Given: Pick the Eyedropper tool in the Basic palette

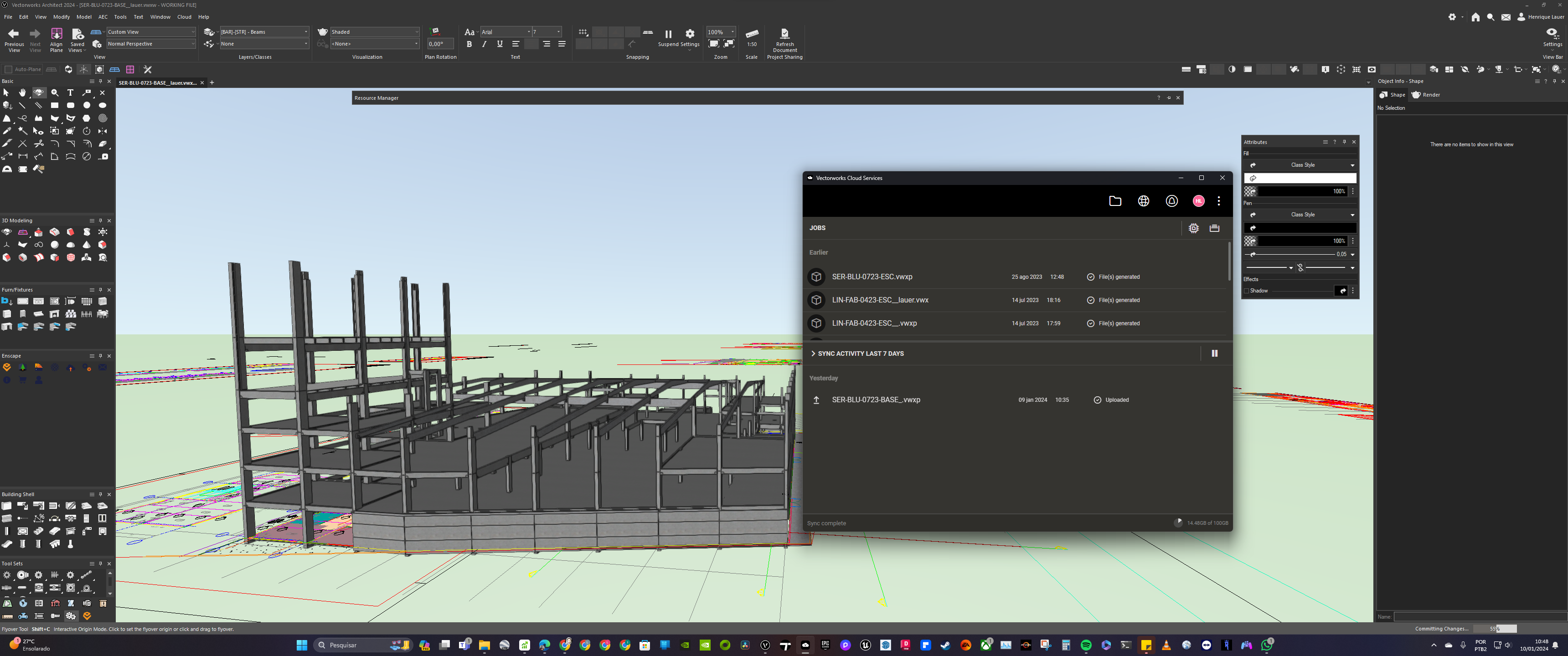Looking at the screenshot, I should (8, 131).
